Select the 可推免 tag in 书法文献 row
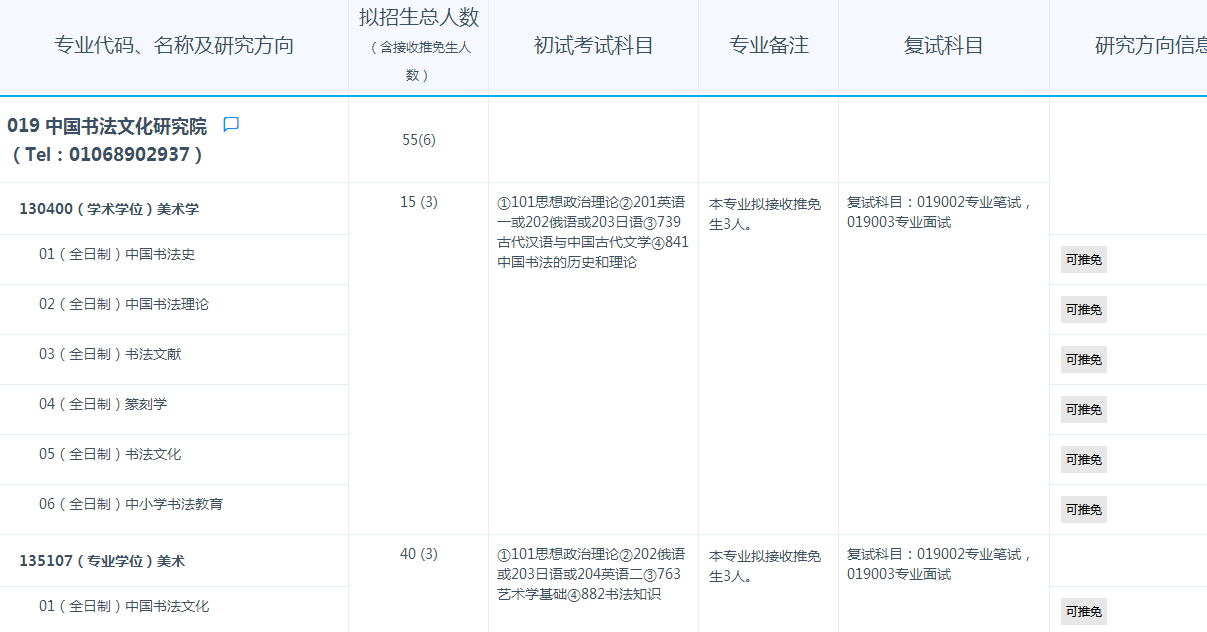The width and height of the screenshot is (1207, 632). pos(1083,360)
